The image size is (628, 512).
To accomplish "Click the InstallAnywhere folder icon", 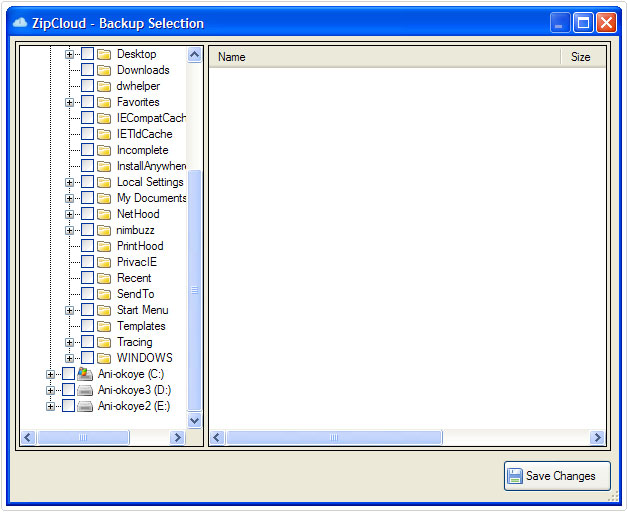I will click(104, 166).
